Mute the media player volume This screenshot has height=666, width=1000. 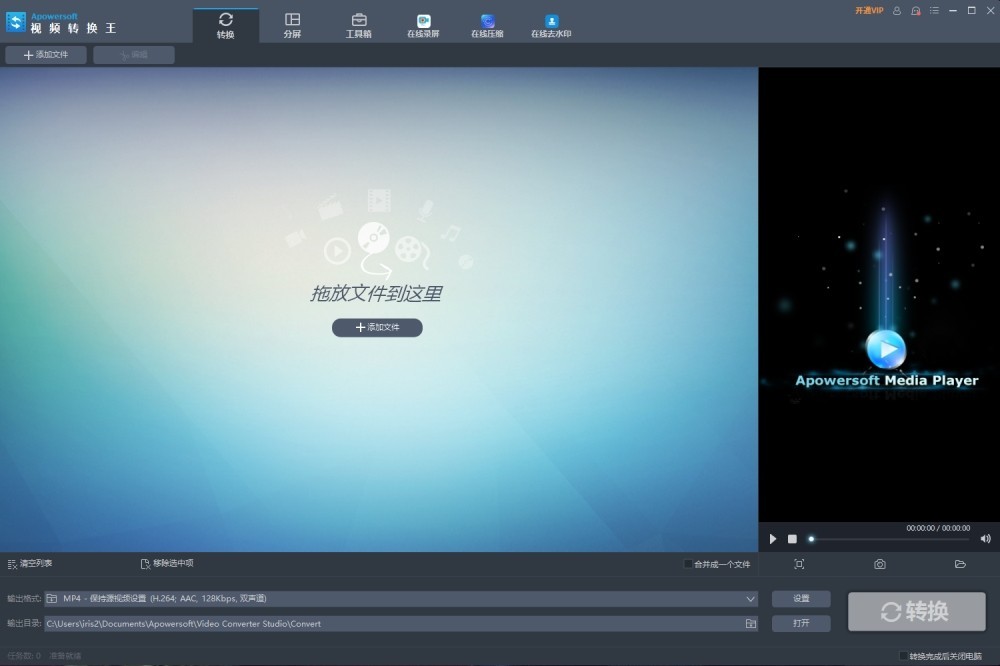click(x=985, y=539)
